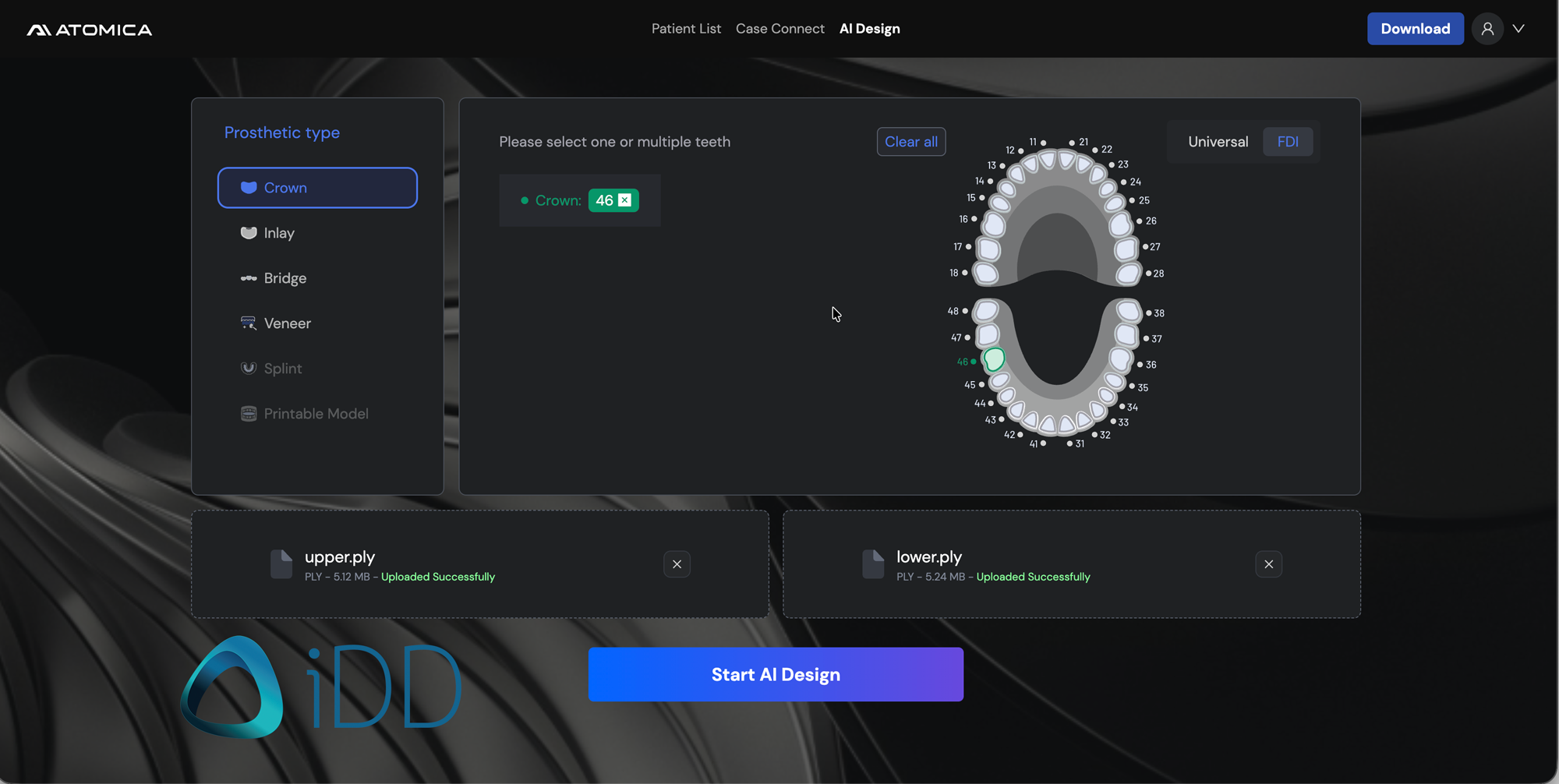
Task: Click the lower.ply file name
Action: (929, 556)
